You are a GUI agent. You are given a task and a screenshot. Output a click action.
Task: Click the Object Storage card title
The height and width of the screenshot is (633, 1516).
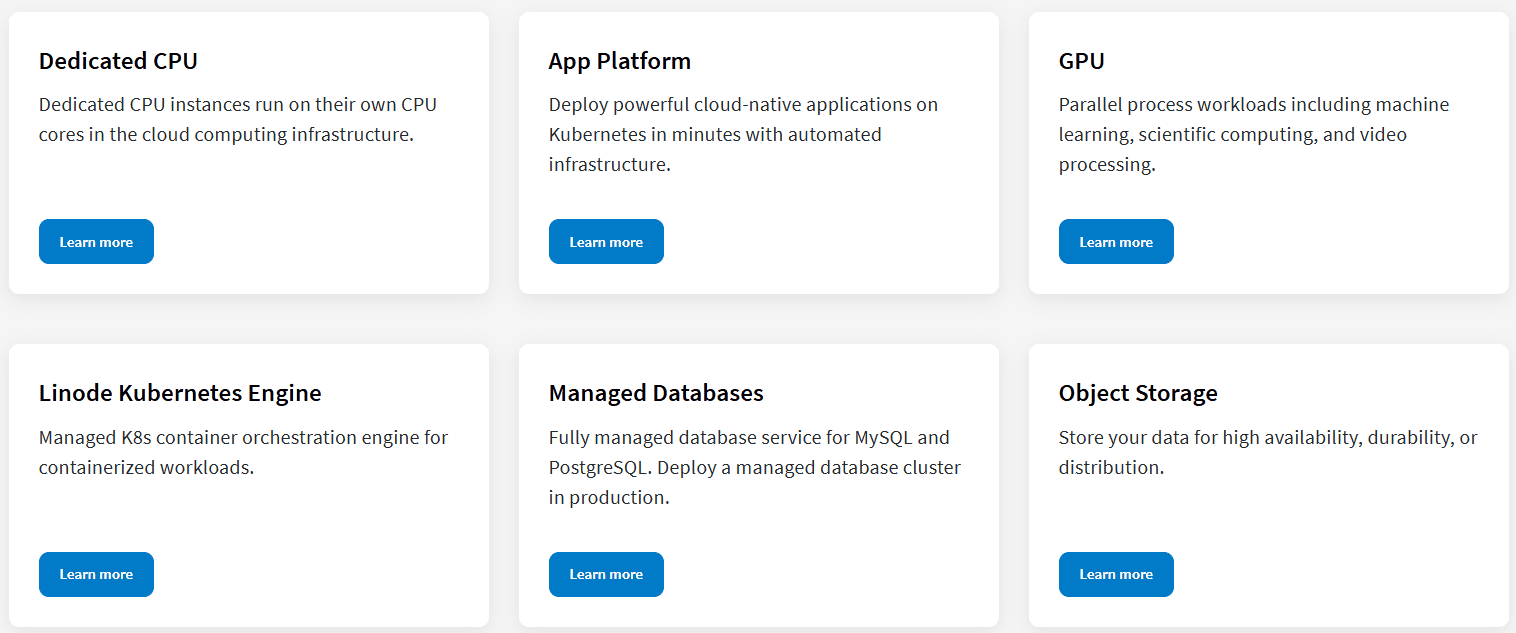1138,393
